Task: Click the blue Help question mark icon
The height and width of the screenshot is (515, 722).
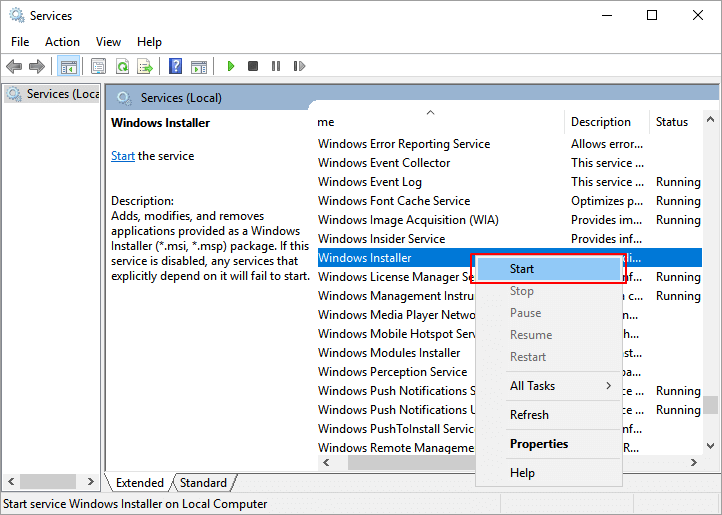Action: pos(176,66)
